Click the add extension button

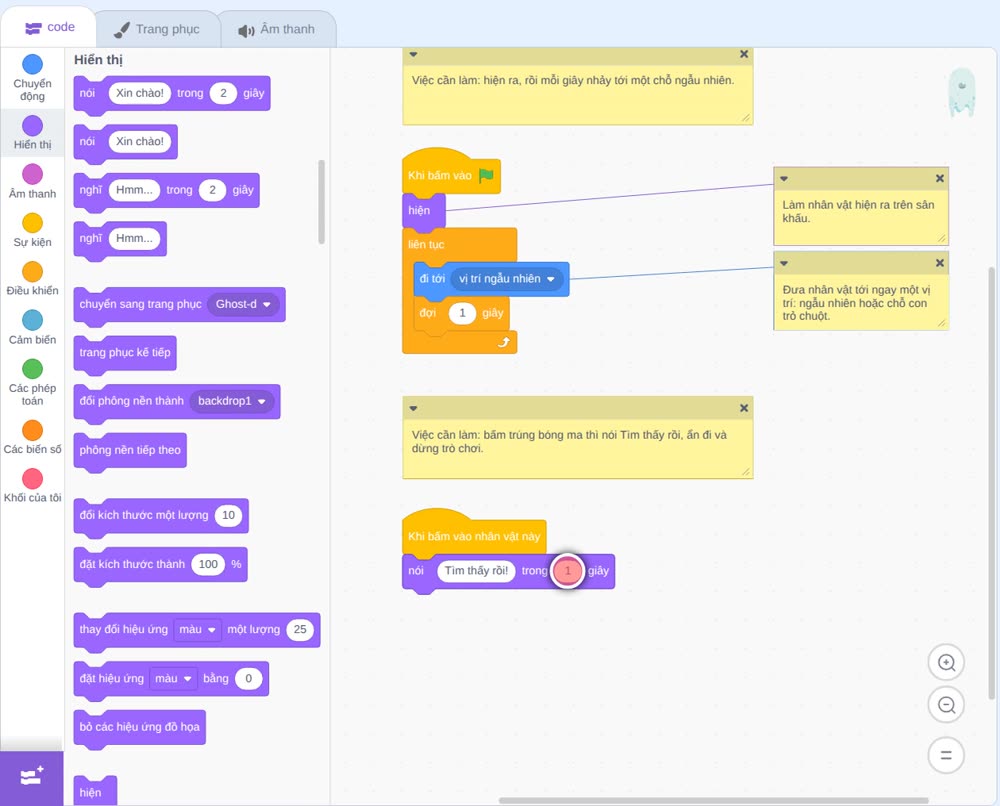pyautogui.click(x=32, y=777)
